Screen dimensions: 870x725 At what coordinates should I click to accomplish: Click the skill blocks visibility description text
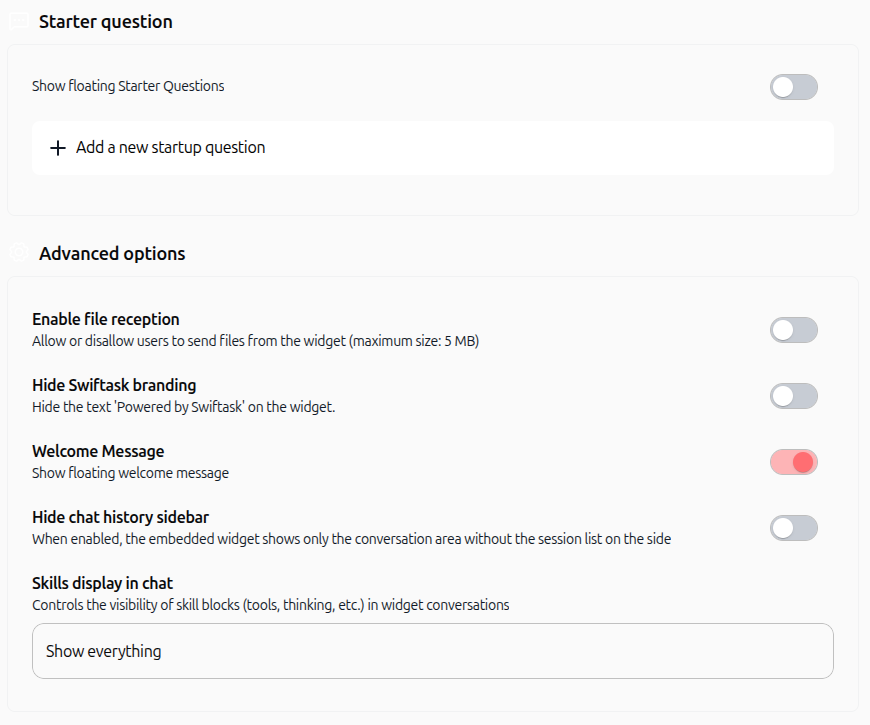click(x=270, y=605)
